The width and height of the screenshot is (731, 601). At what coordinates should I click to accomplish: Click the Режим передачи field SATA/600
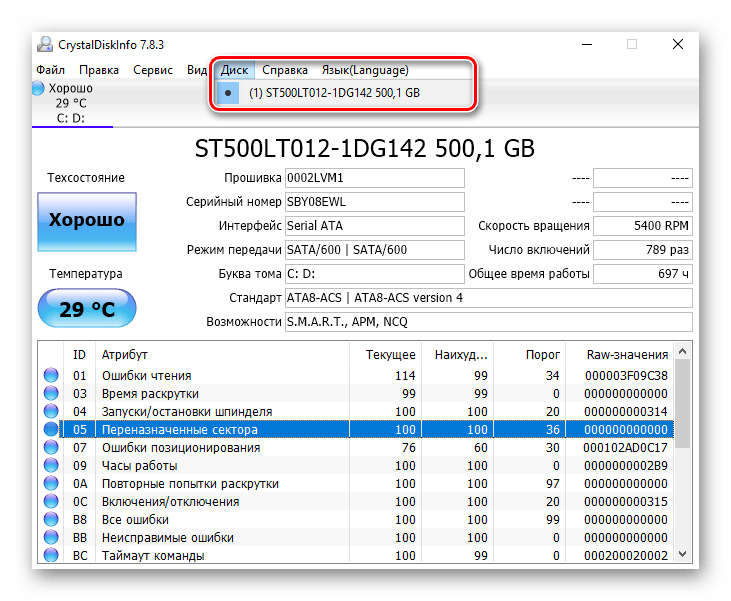tap(375, 250)
